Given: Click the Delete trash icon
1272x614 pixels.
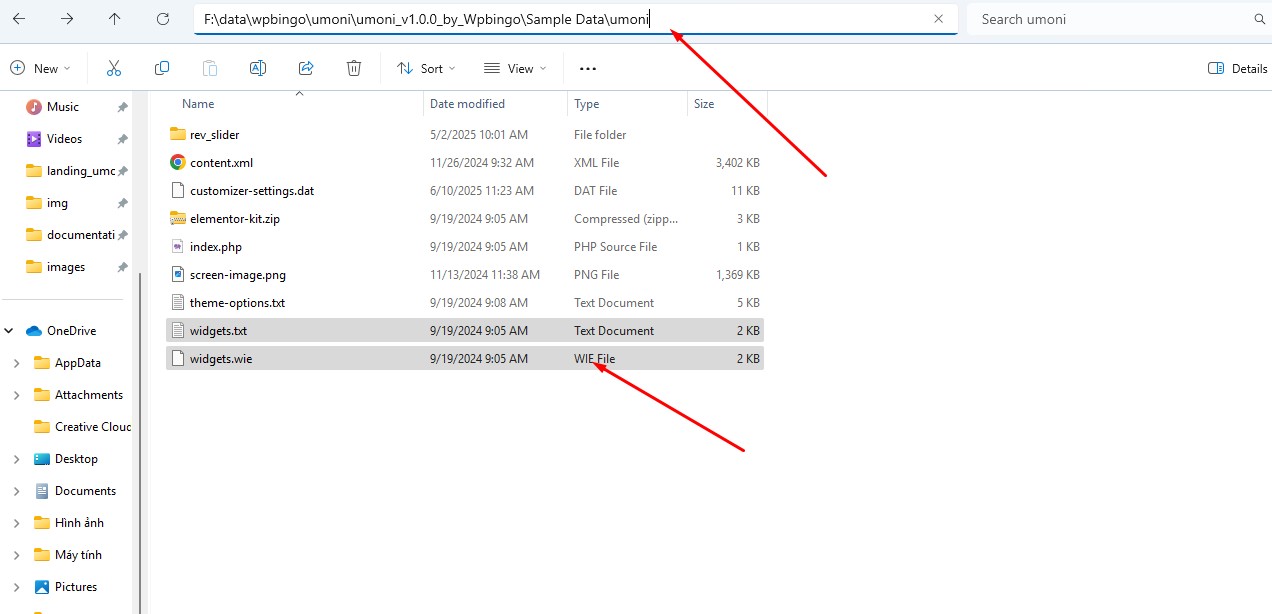Looking at the screenshot, I should pos(354,68).
